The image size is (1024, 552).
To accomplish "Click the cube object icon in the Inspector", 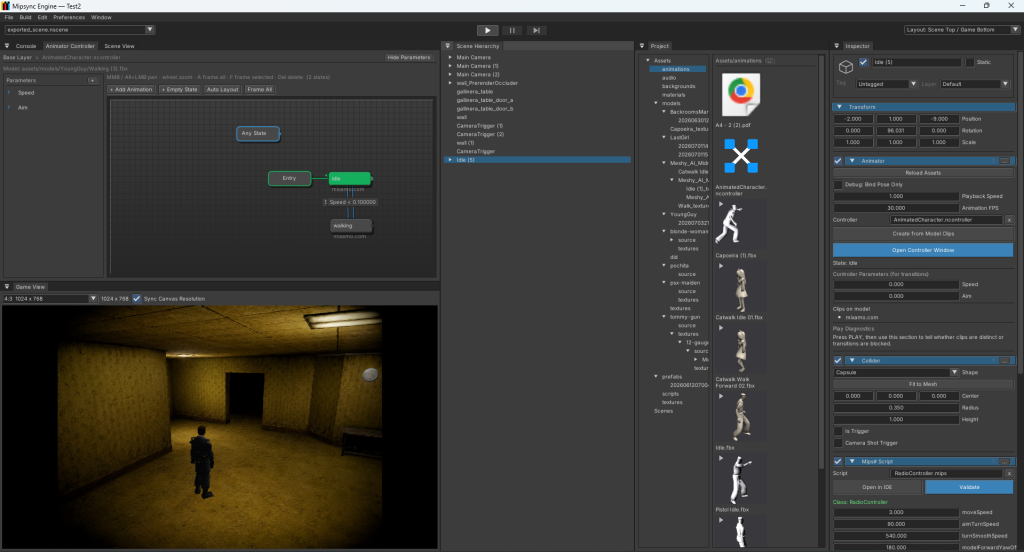I will [x=846, y=67].
